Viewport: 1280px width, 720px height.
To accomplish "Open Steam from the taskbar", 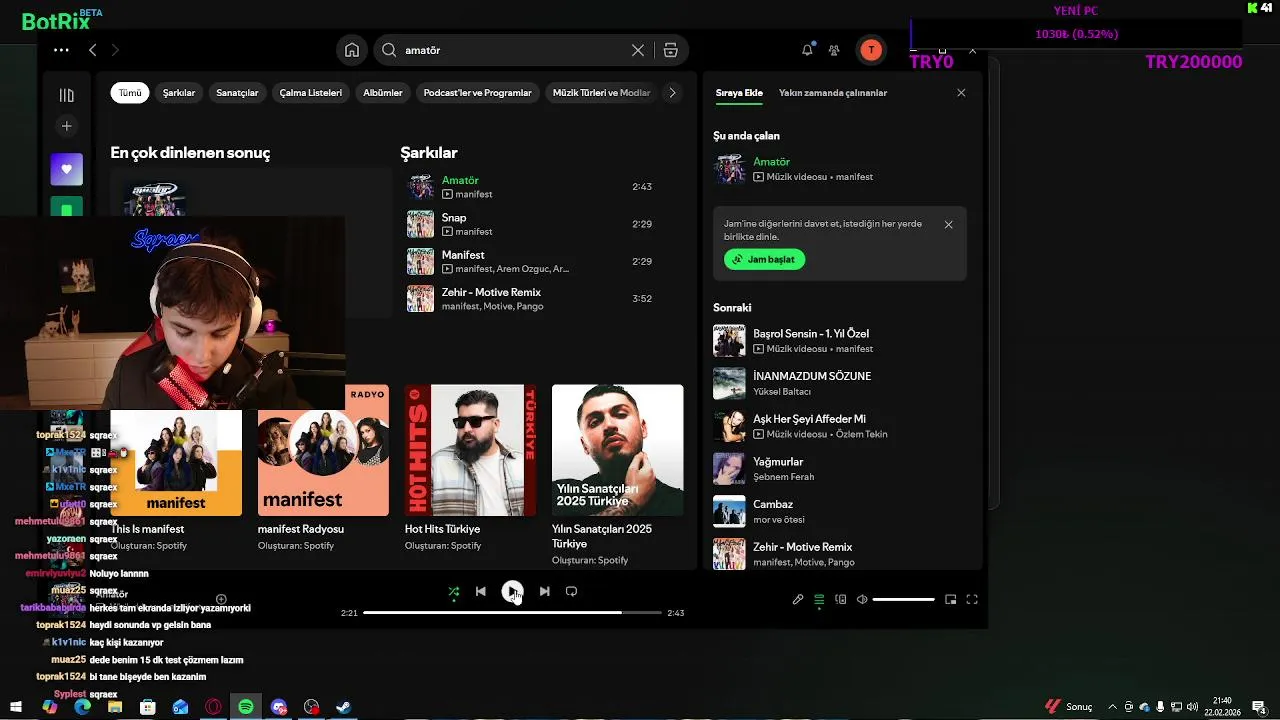I will (x=344, y=707).
